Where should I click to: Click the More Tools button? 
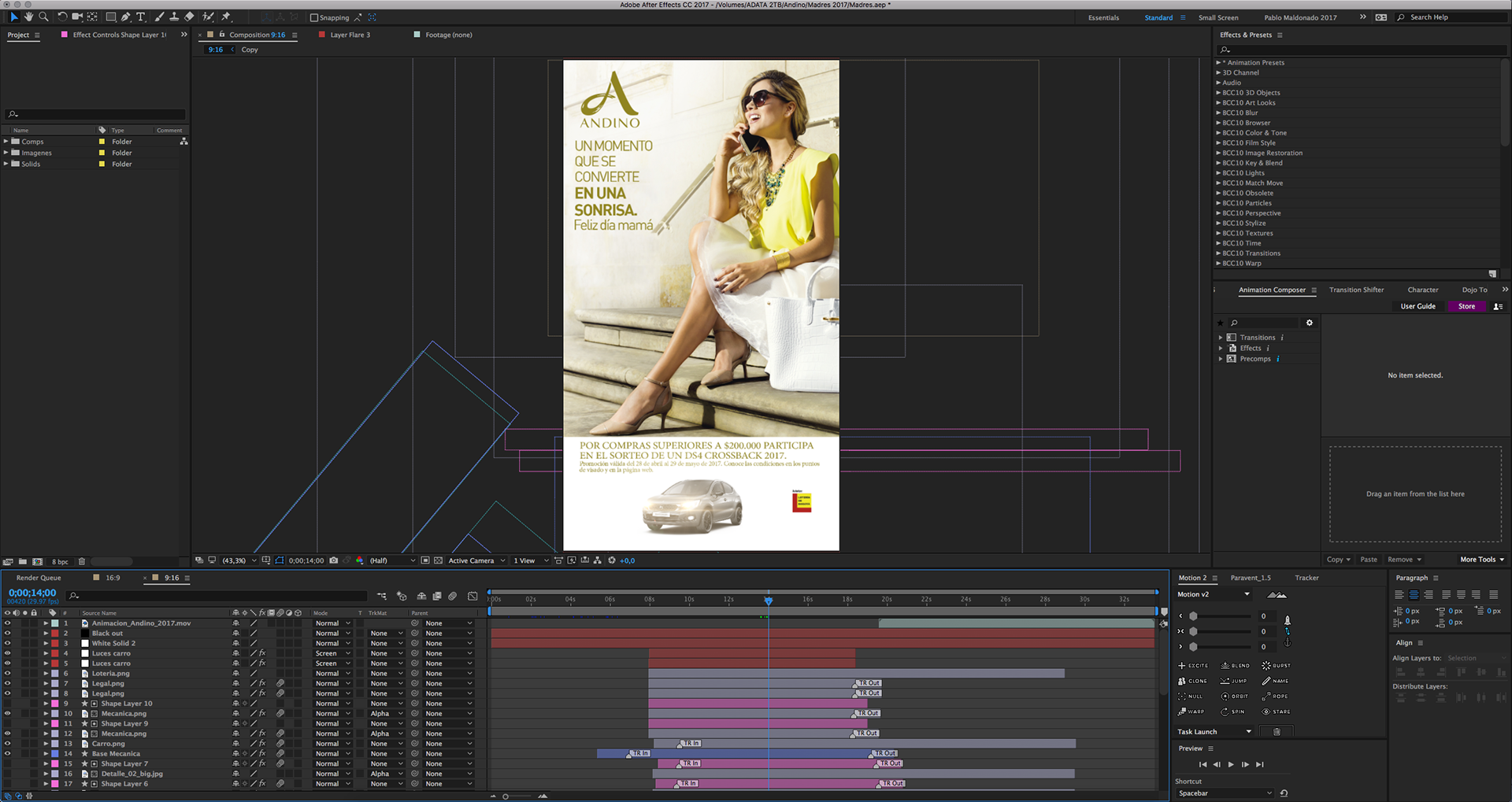pos(1482,560)
